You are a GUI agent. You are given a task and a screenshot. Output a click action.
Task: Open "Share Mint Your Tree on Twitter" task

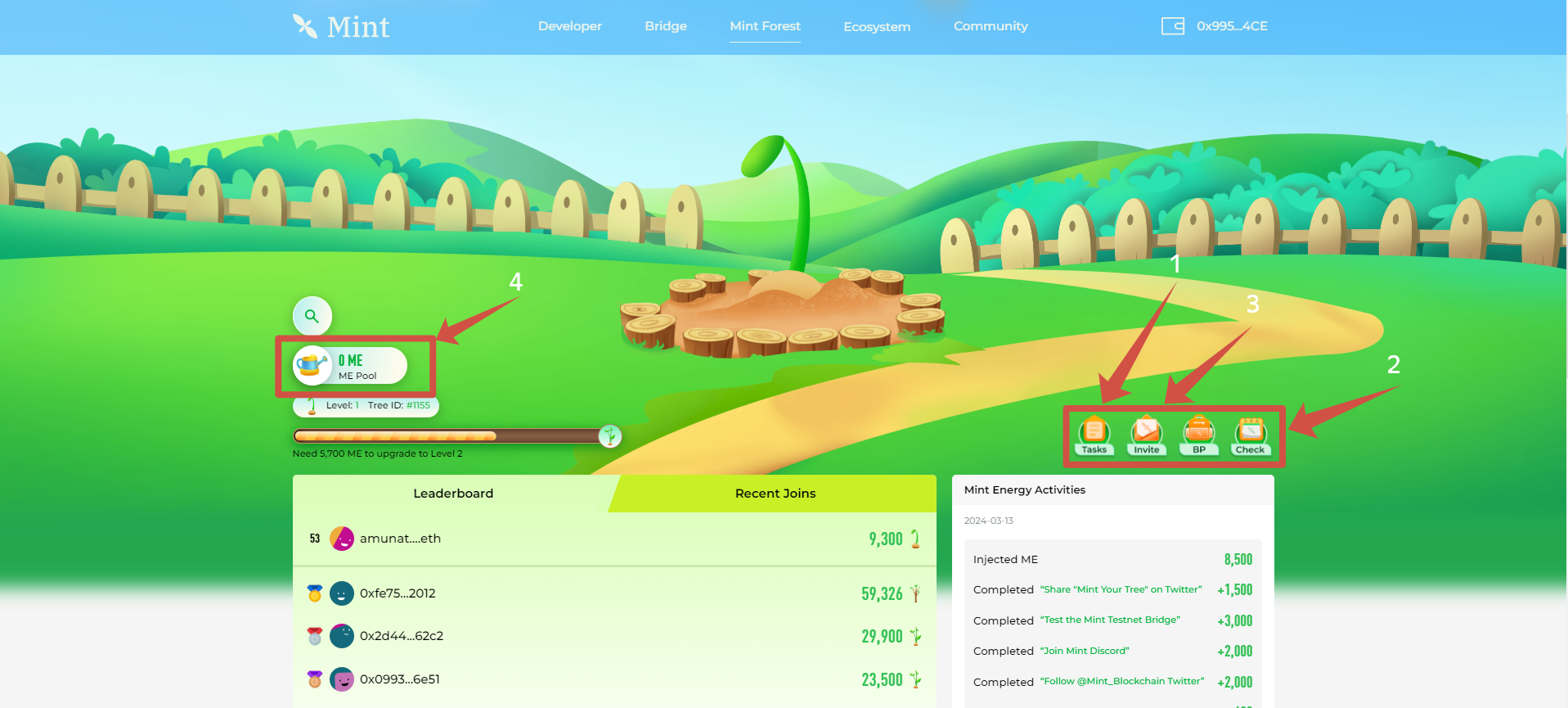click(x=1121, y=589)
